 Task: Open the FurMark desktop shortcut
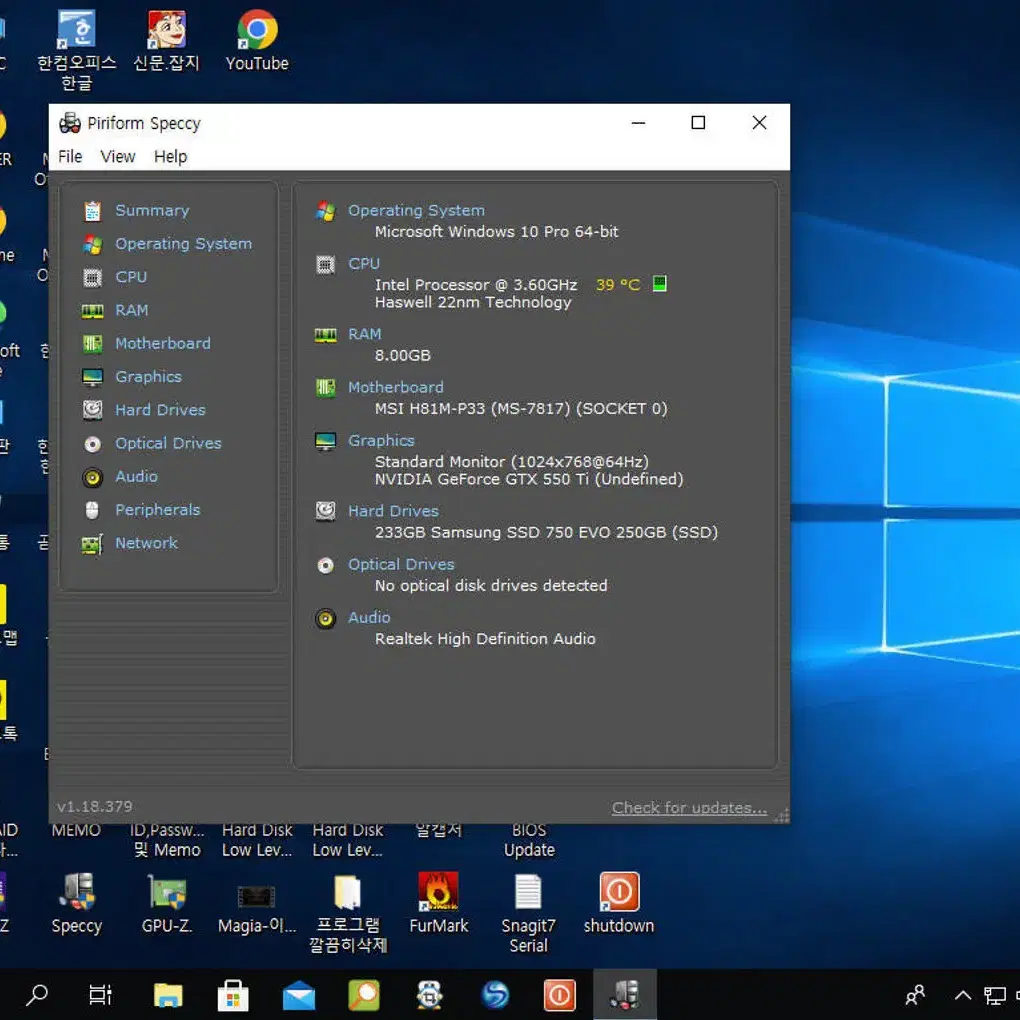[x=438, y=903]
